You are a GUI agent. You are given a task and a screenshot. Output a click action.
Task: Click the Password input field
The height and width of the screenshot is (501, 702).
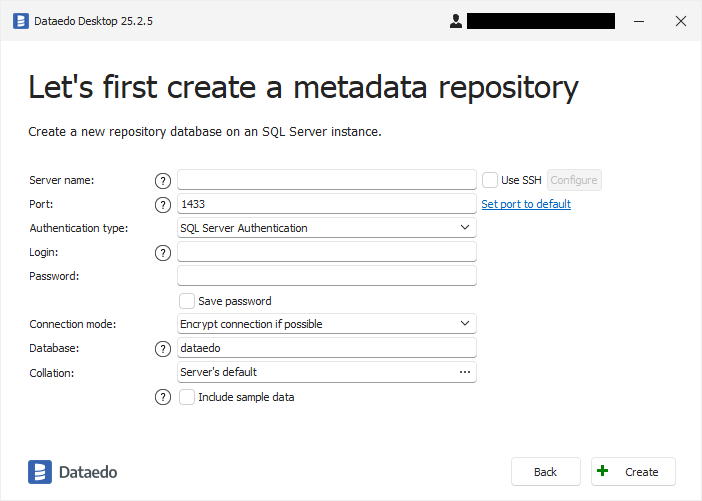[x=327, y=276]
